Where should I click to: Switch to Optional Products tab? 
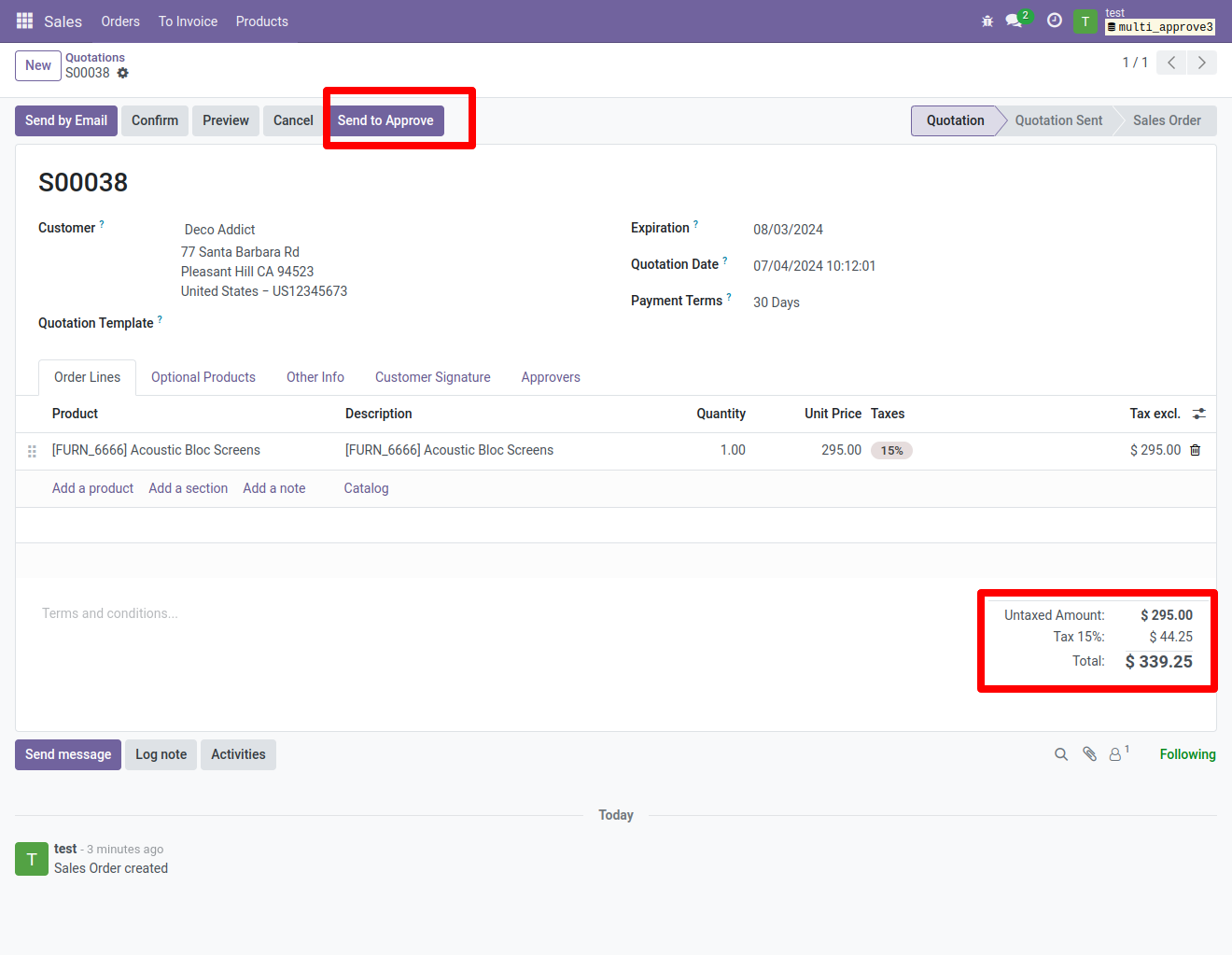pos(203,377)
